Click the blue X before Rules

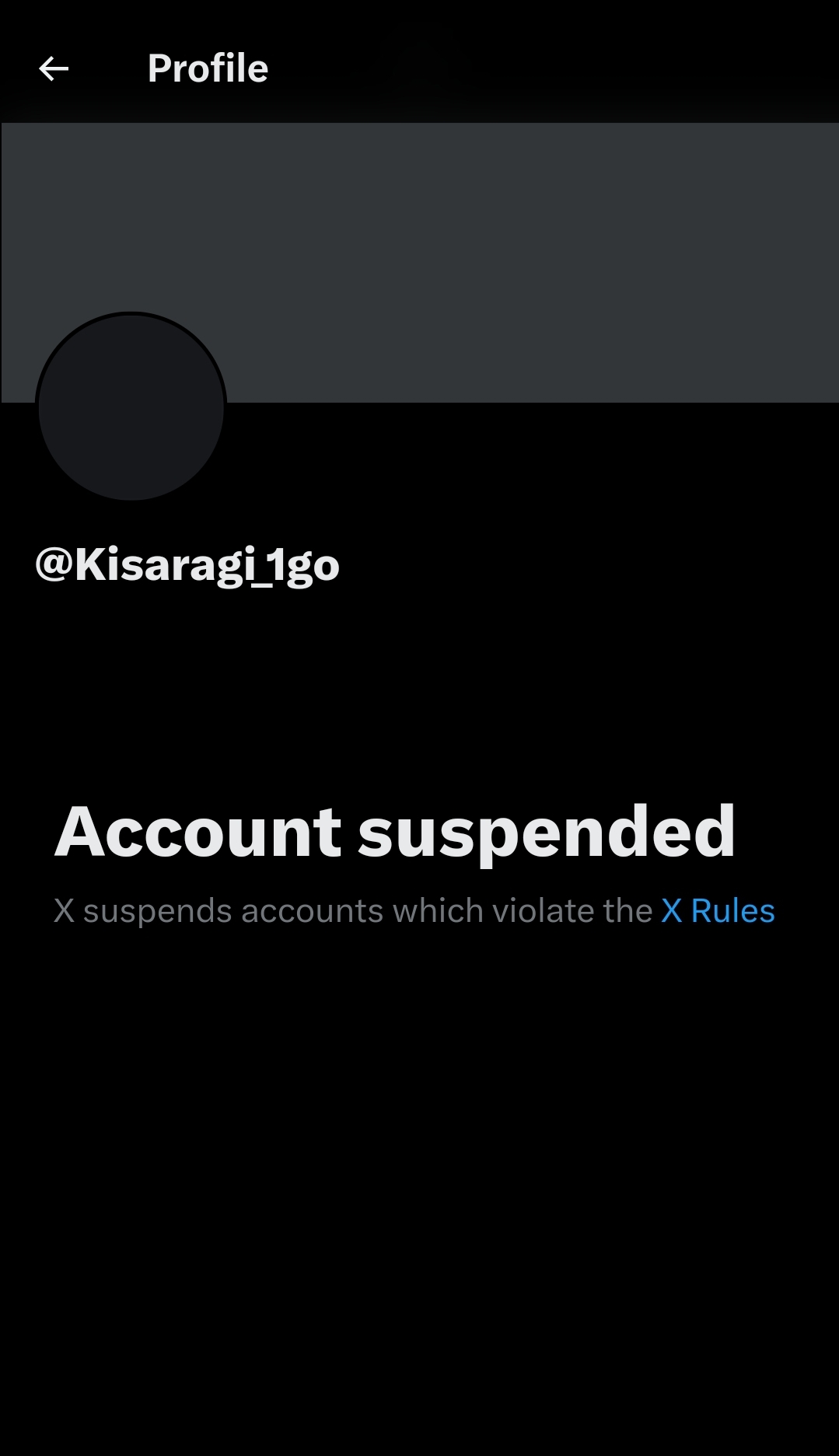pos(672,910)
